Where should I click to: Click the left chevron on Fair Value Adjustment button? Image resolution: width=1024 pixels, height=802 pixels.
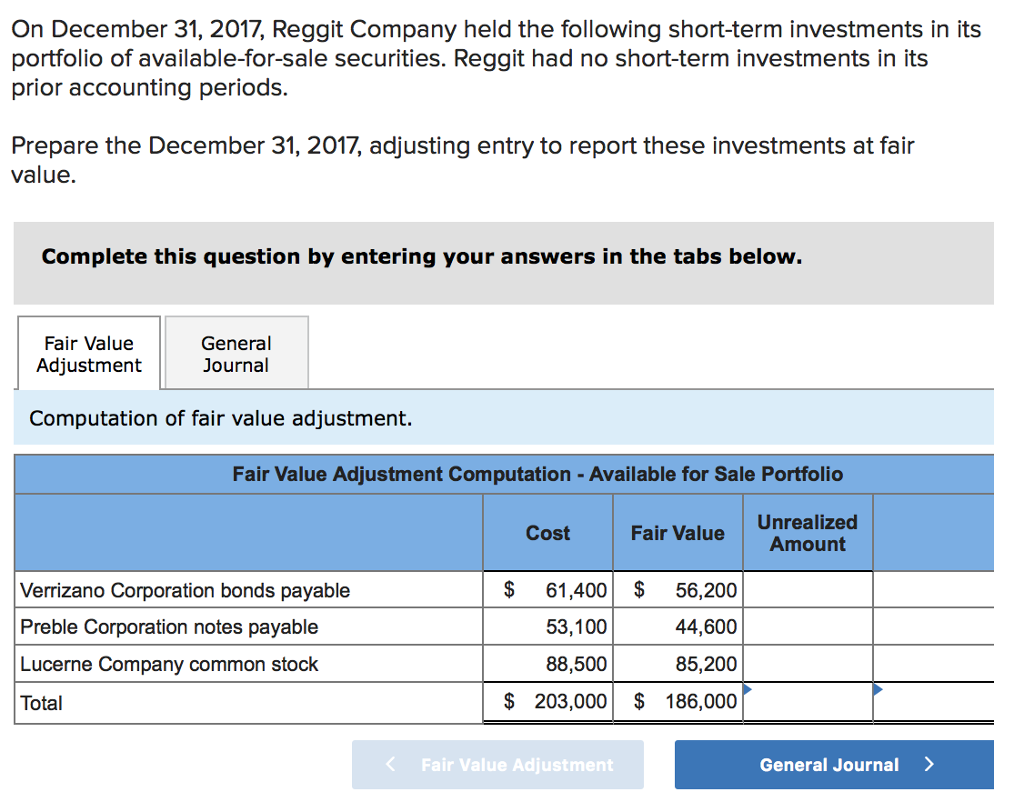click(x=390, y=765)
